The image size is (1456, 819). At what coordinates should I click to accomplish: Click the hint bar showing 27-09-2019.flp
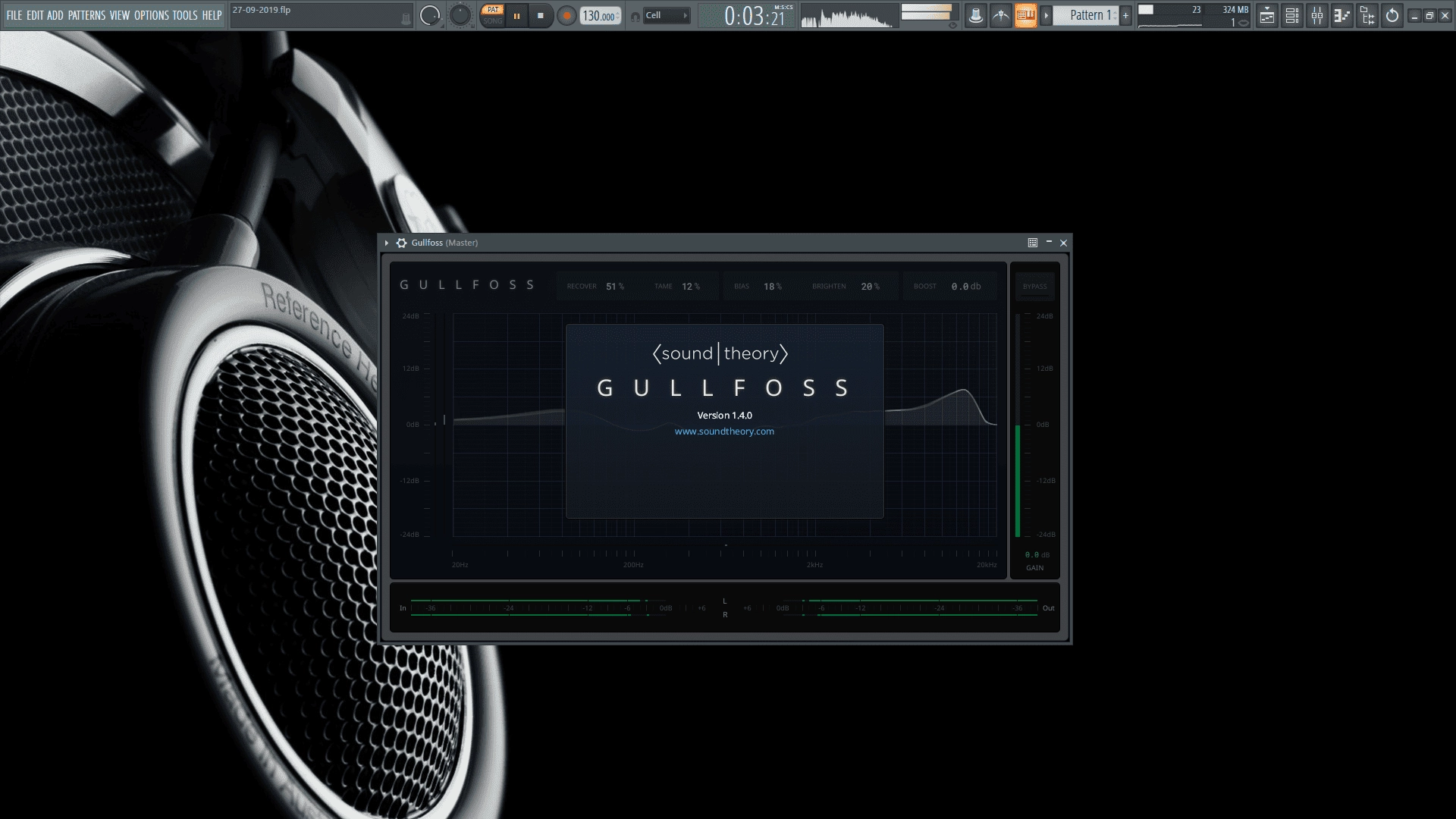[x=322, y=15]
